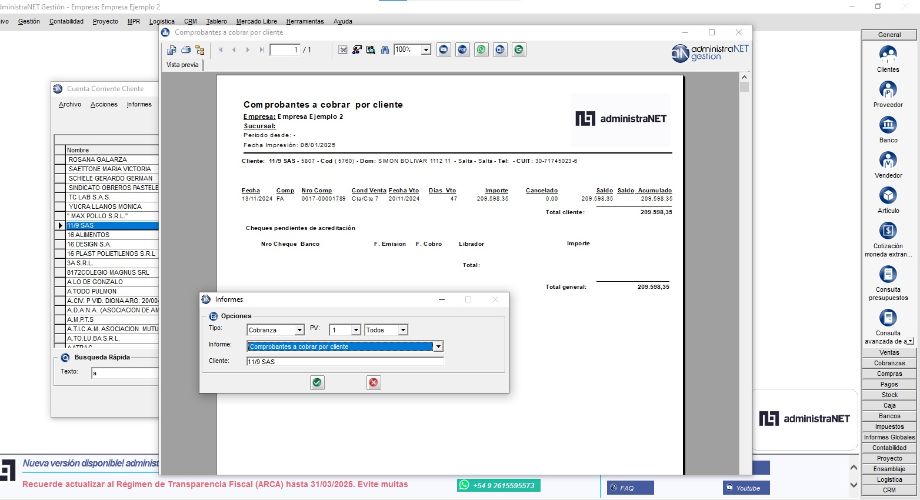This screenshot has height=500, width=920.
Task: Confirm Informes dialog with green check button
Action: point(317,383)
